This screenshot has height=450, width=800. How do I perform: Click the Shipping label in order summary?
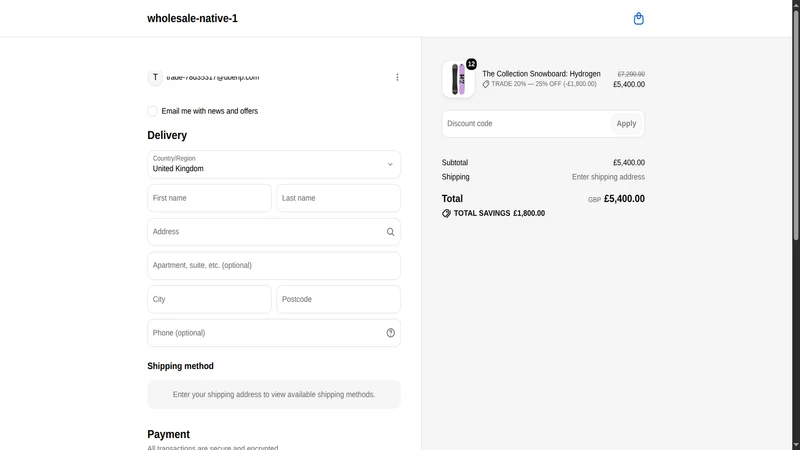(456, 177)
